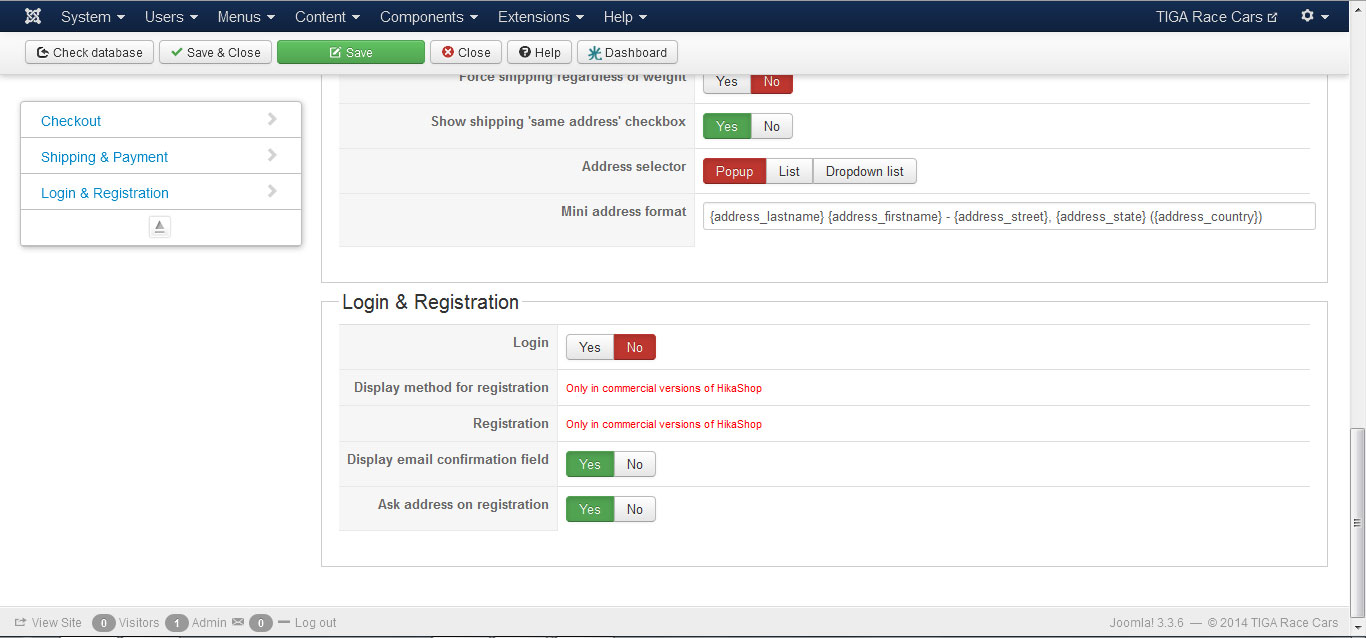Set Force shipping regardless of weight to No
Screen dimensions: 1366x638
(771, 82)
